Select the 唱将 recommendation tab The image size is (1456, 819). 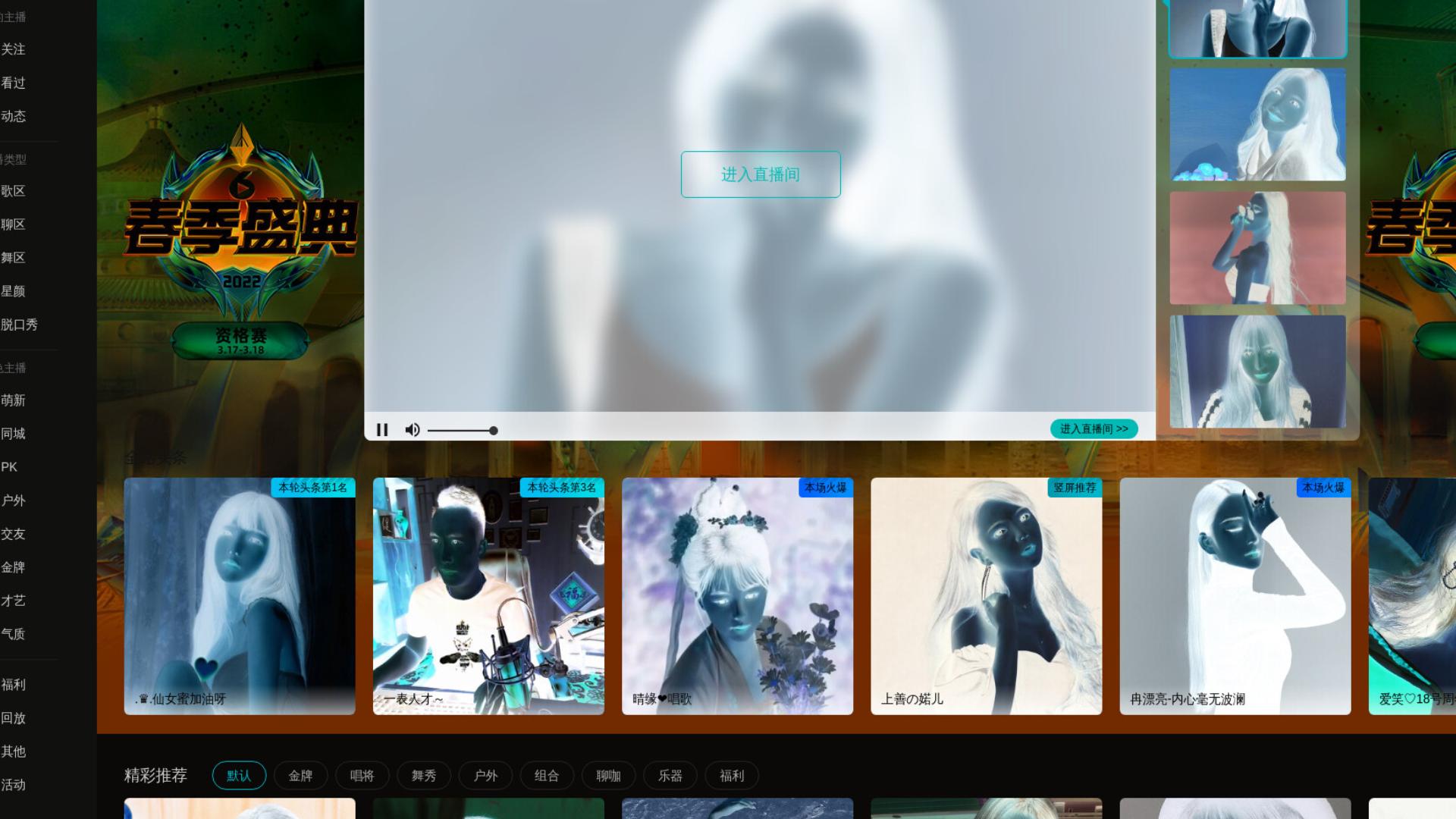pyautogui.click(x=362, y=776)
